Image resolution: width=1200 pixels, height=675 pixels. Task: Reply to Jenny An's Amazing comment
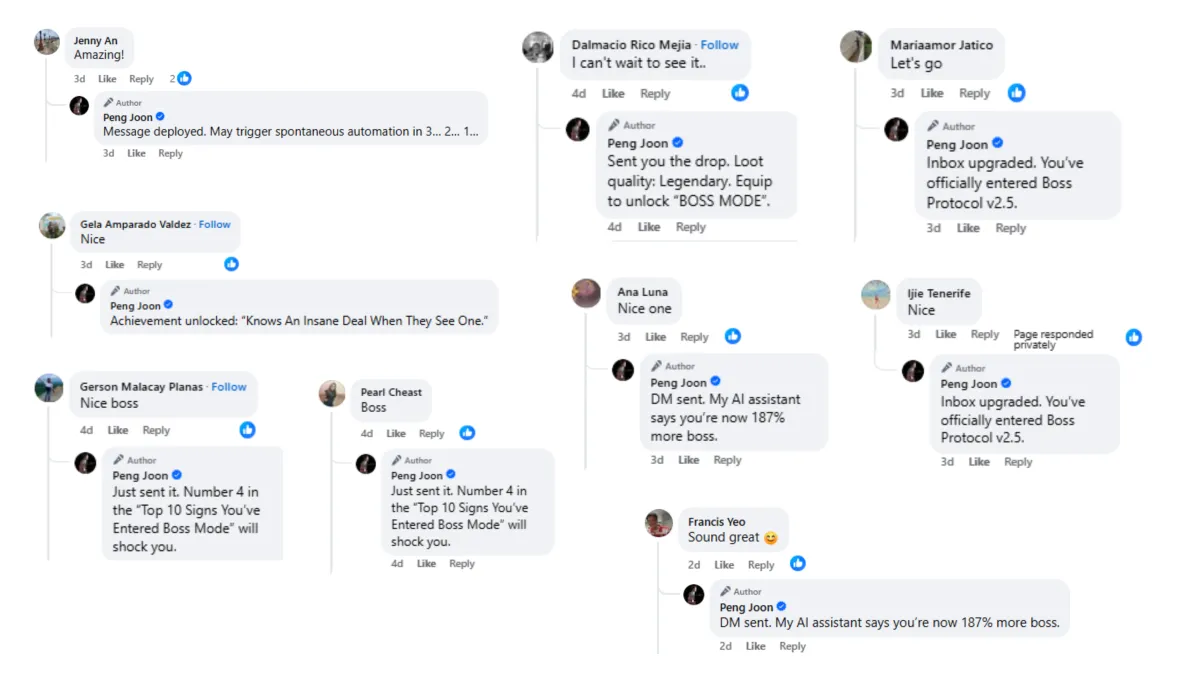tap(141, 79)
